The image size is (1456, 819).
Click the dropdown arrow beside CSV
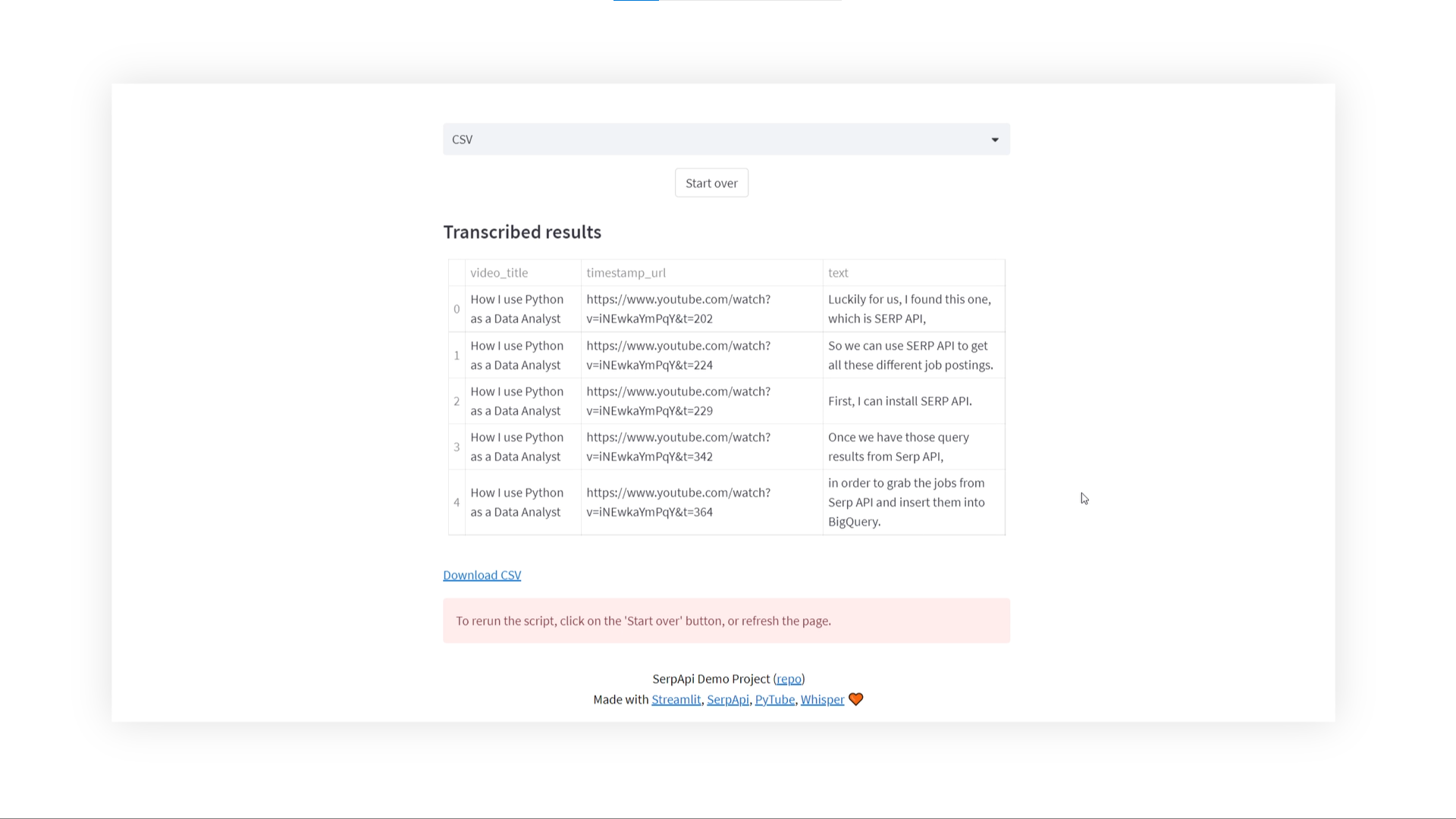click(x=995, y=140)
